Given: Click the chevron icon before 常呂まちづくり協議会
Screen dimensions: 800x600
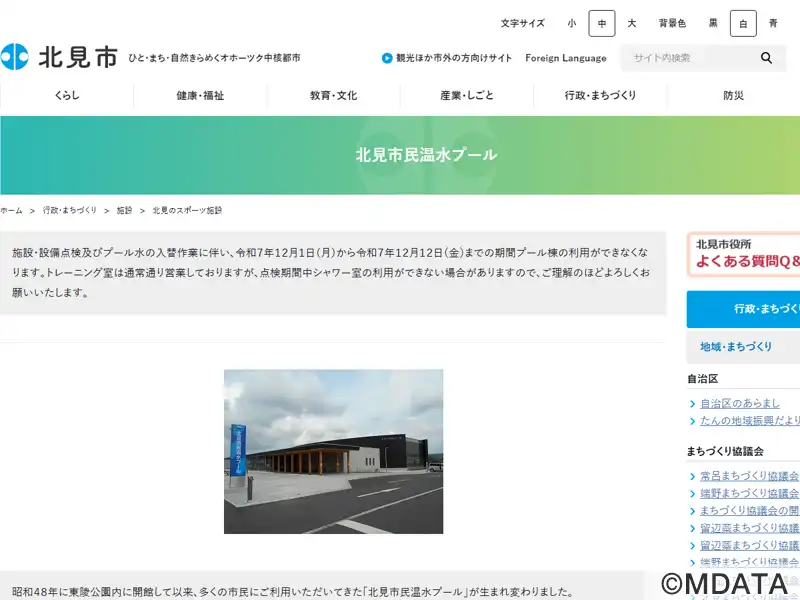Looking at the screenshot, I should (692, 477).
